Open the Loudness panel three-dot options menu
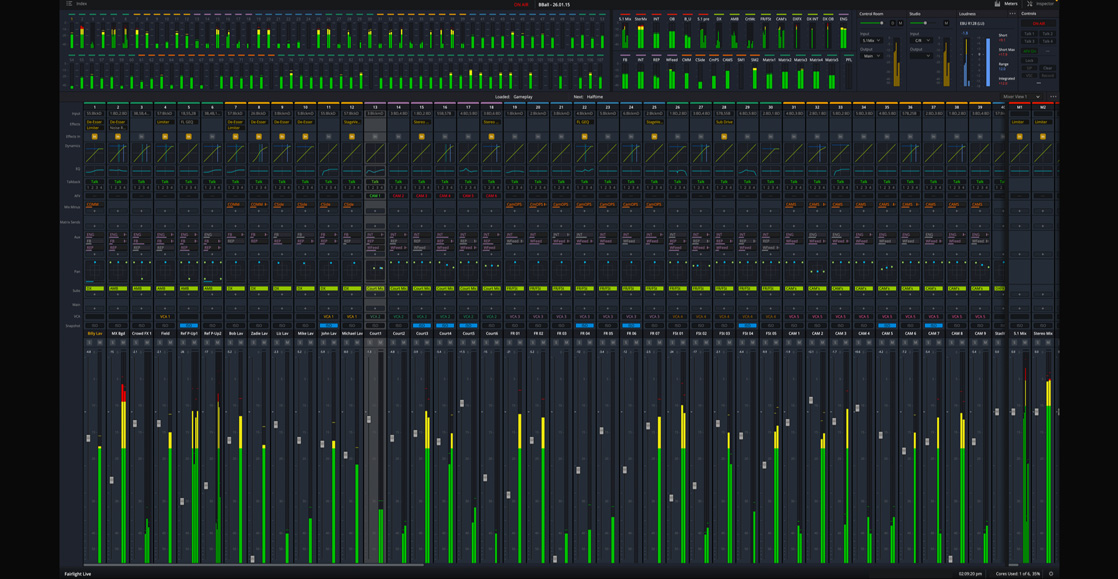 click(x=1012, y=14)
